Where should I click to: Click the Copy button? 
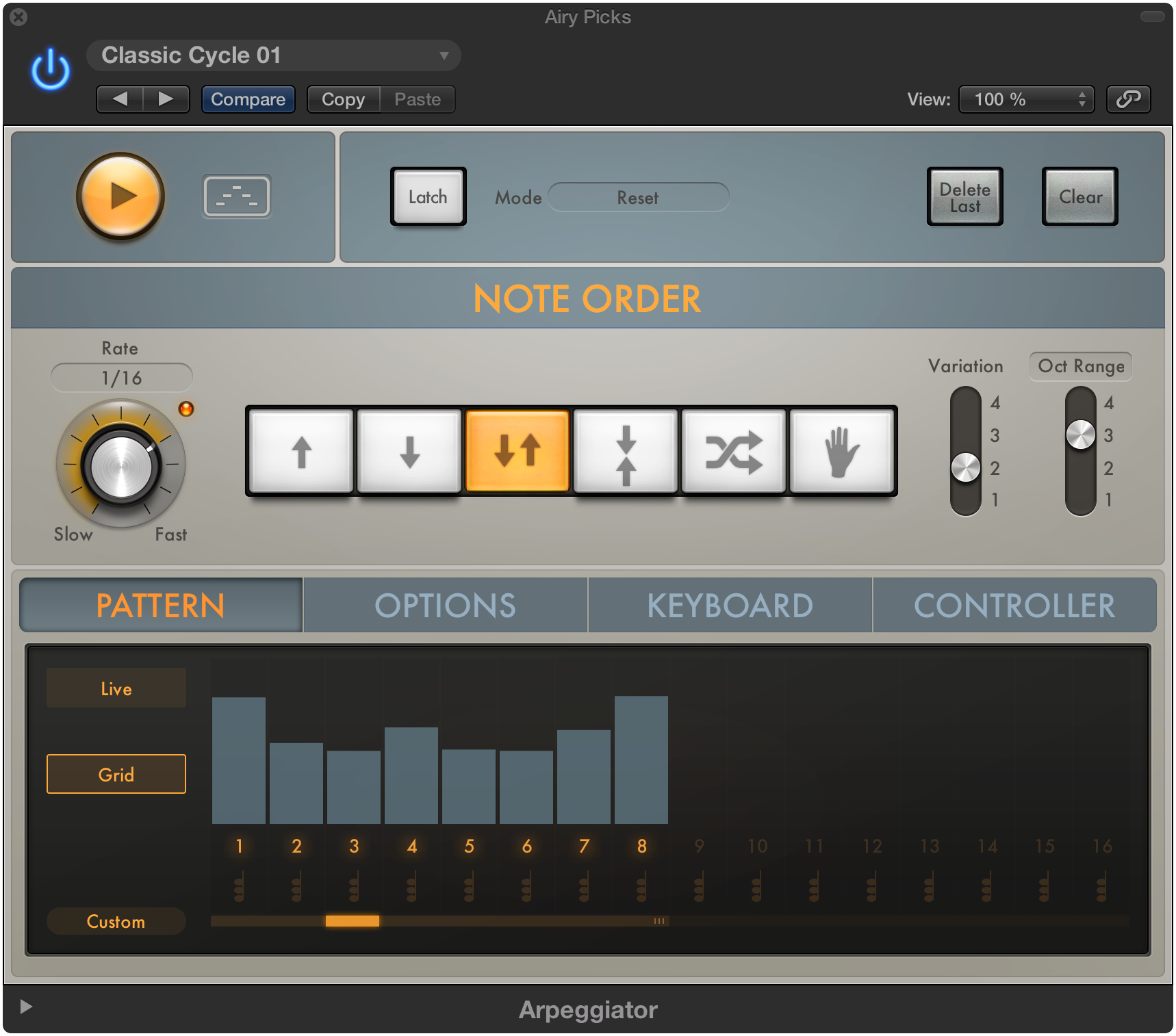[344, 99]
